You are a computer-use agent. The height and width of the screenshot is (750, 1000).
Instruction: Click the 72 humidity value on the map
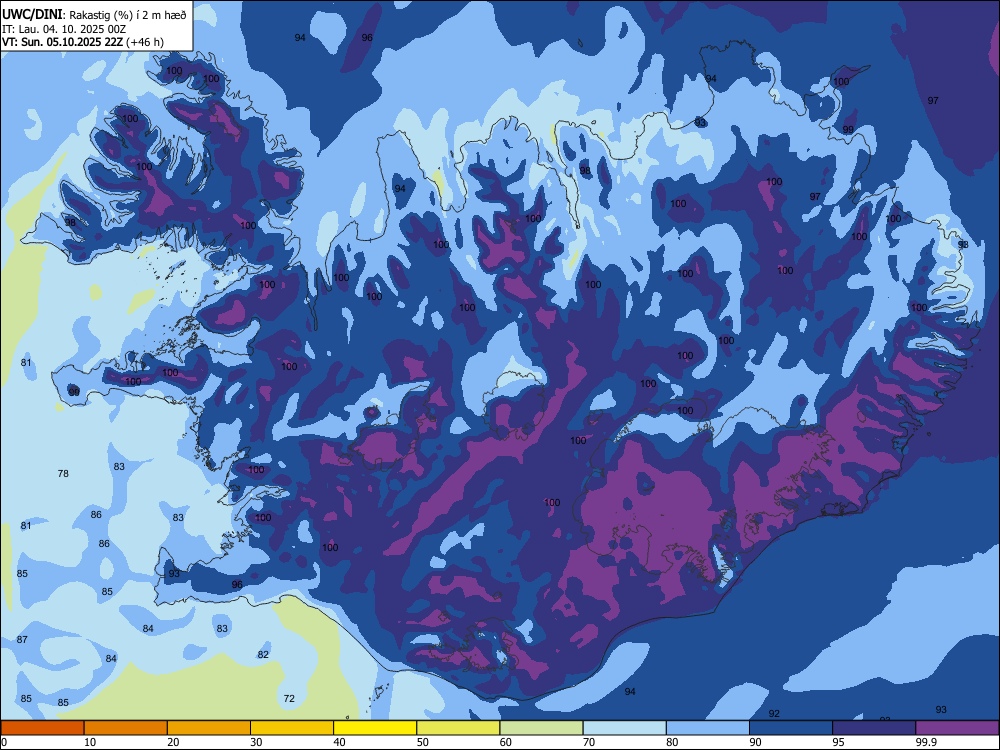pos(289,698)
